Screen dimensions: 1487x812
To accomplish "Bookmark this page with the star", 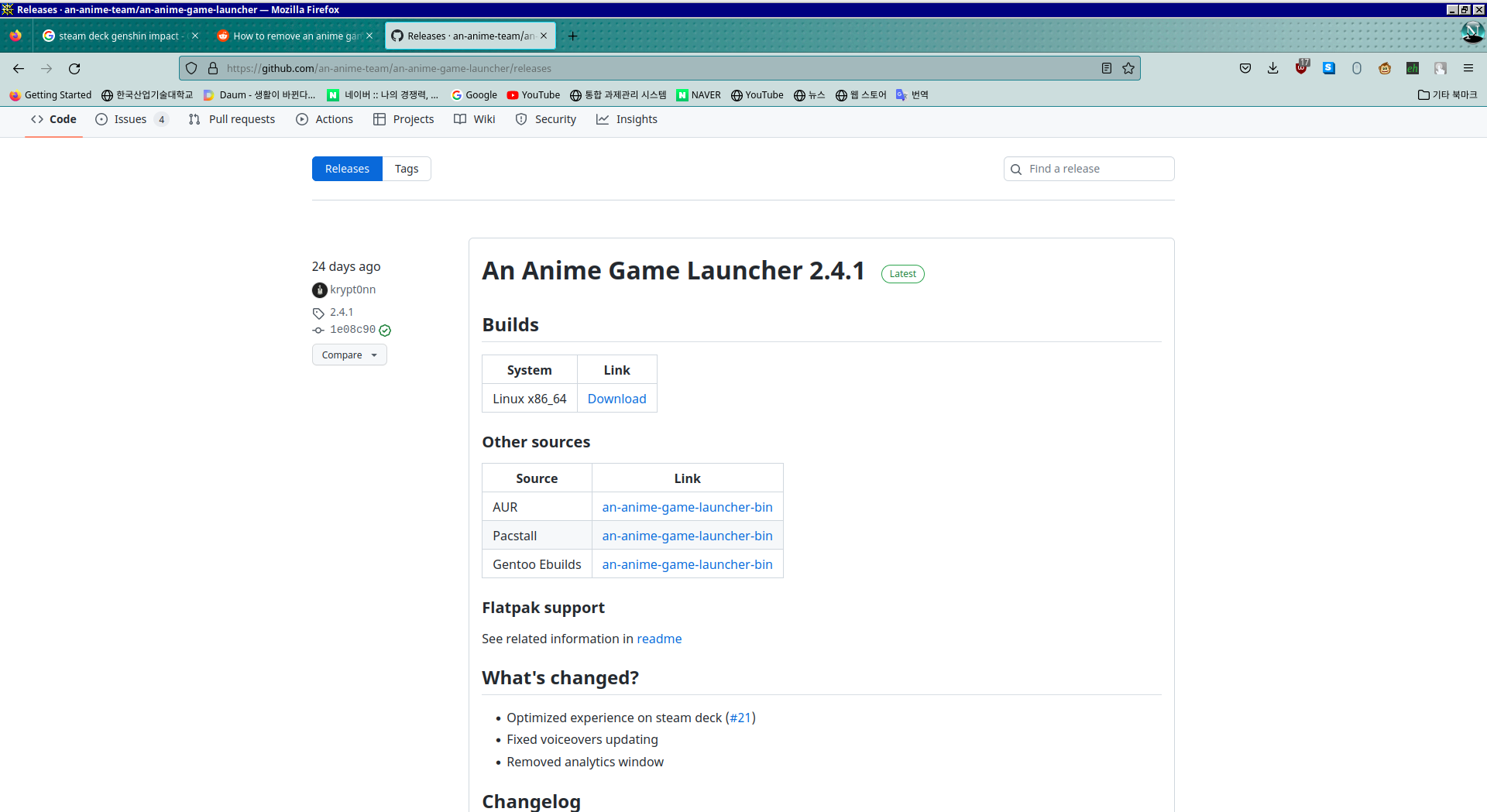I will click(1128, 69).
